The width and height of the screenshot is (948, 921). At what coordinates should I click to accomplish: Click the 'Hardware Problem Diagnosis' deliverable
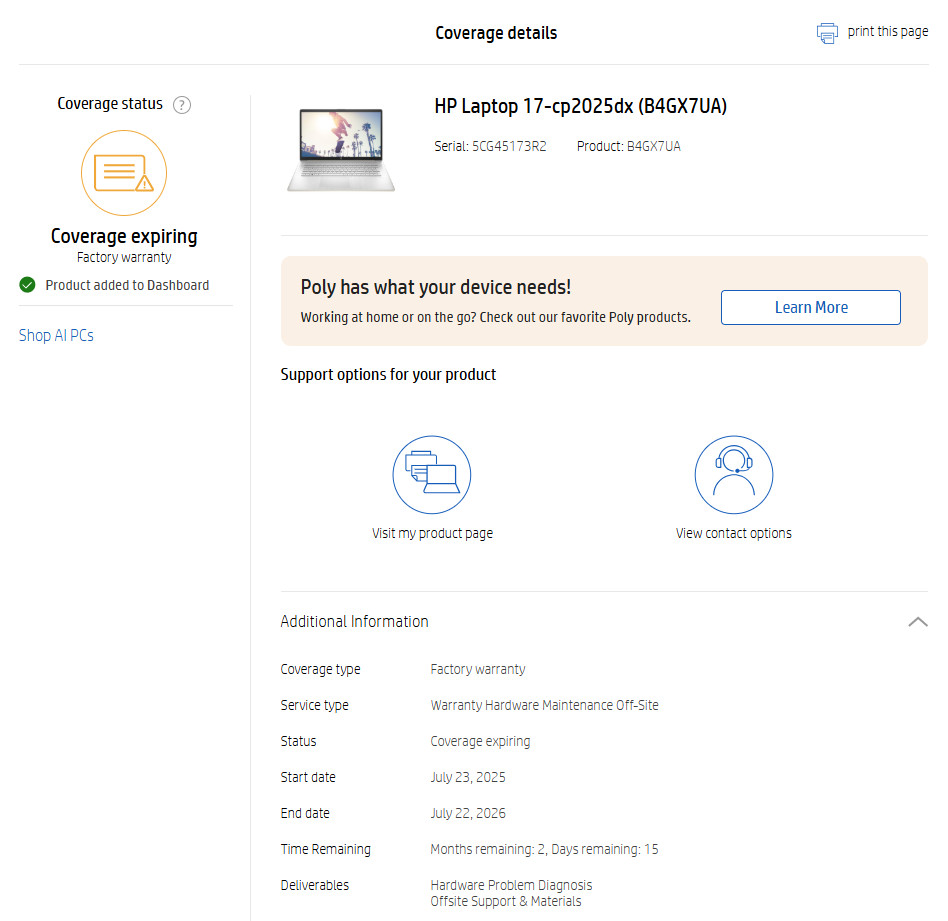click(511, 885)
